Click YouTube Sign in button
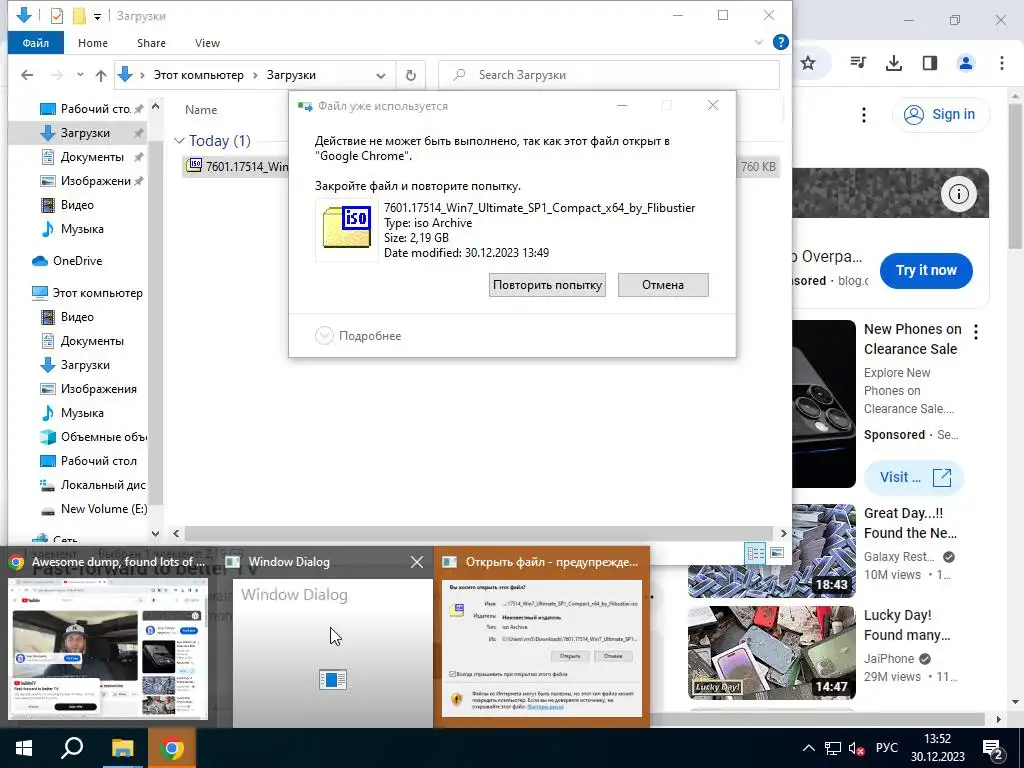 (x=940, y=114)
